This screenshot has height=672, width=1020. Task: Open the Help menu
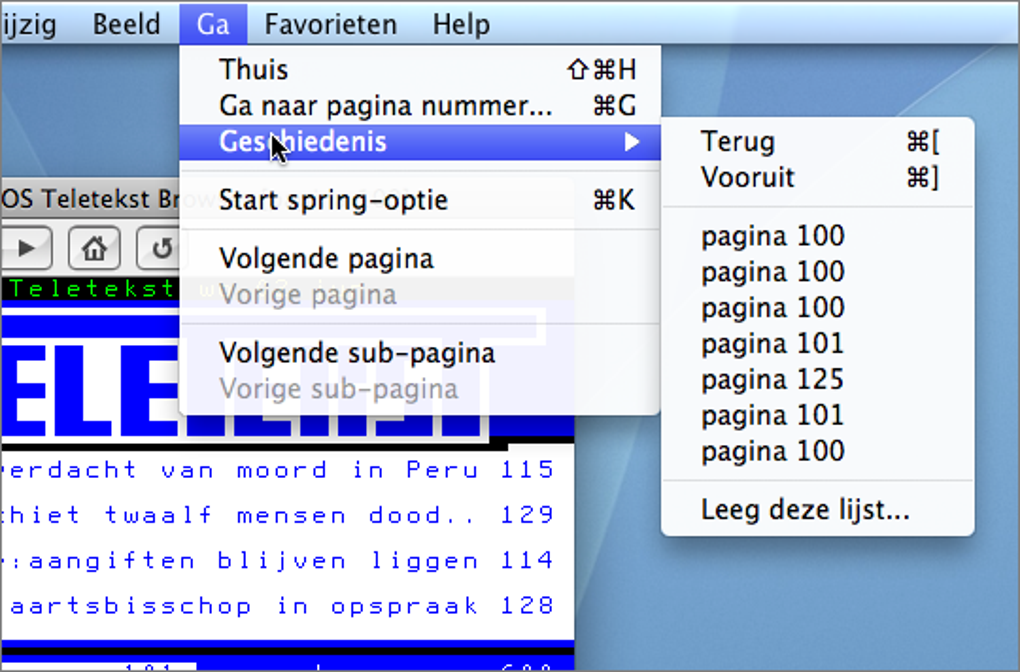click(x=461, y=24)
